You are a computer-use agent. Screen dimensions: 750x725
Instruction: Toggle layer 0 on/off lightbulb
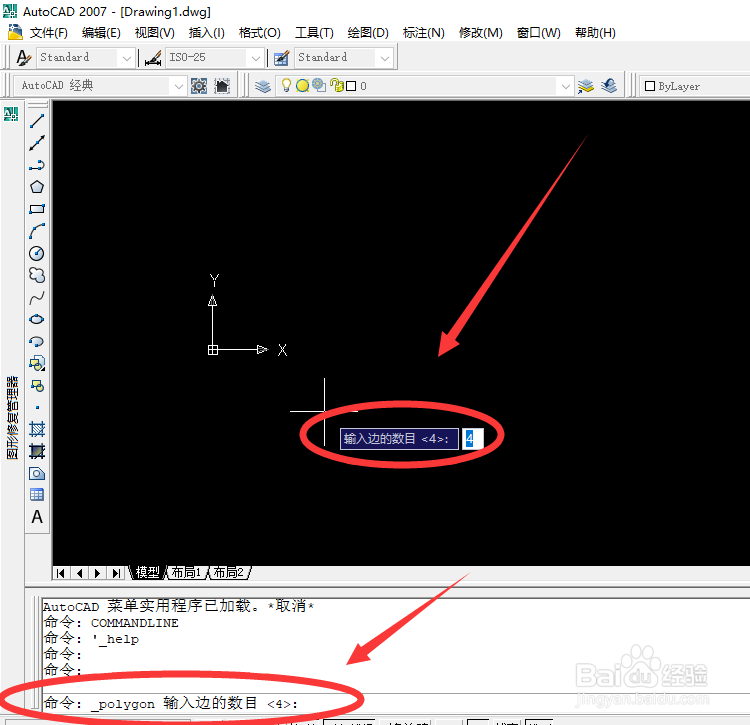[x=286, y=86]
